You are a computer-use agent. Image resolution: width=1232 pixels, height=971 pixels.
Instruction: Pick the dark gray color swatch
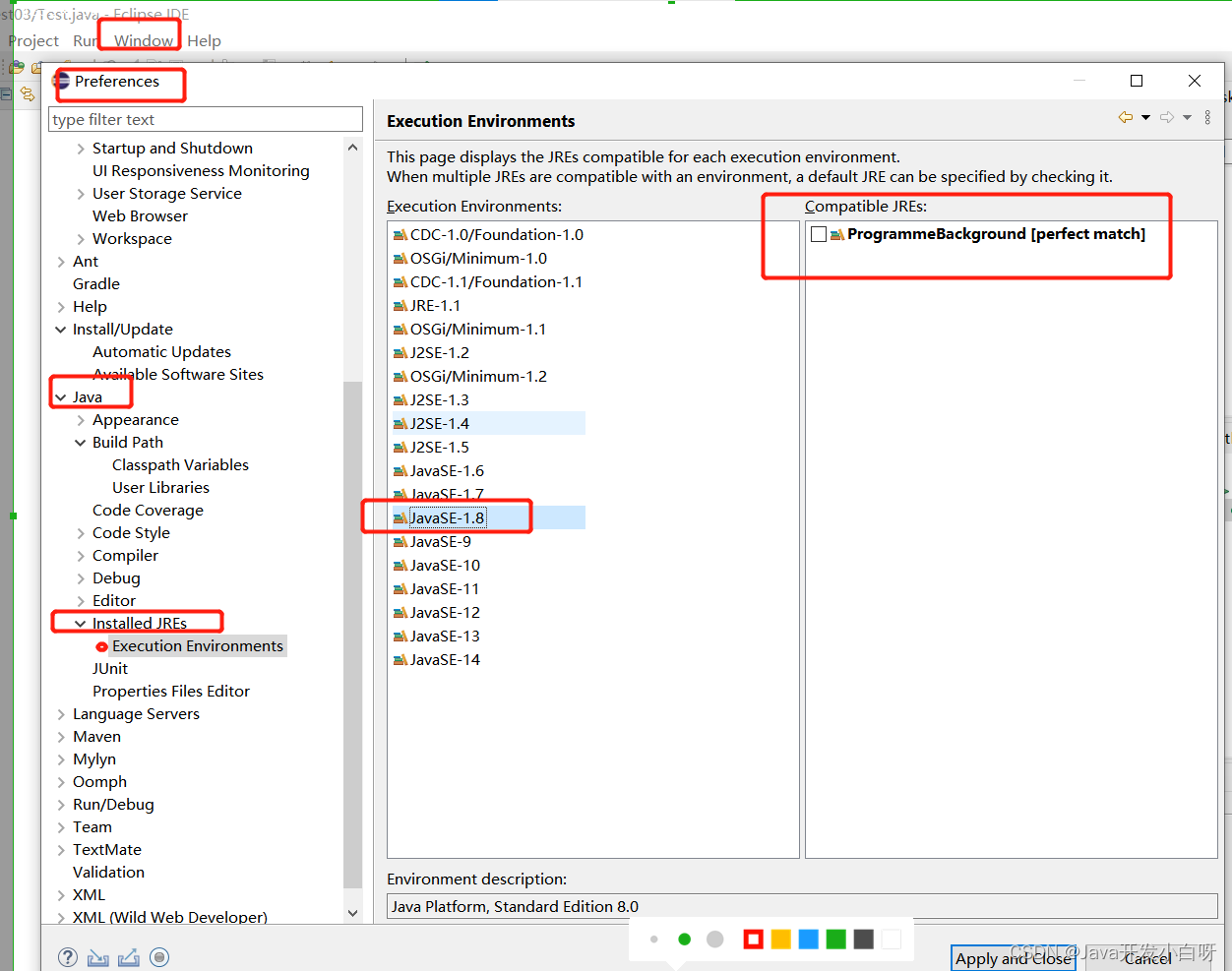864,940
